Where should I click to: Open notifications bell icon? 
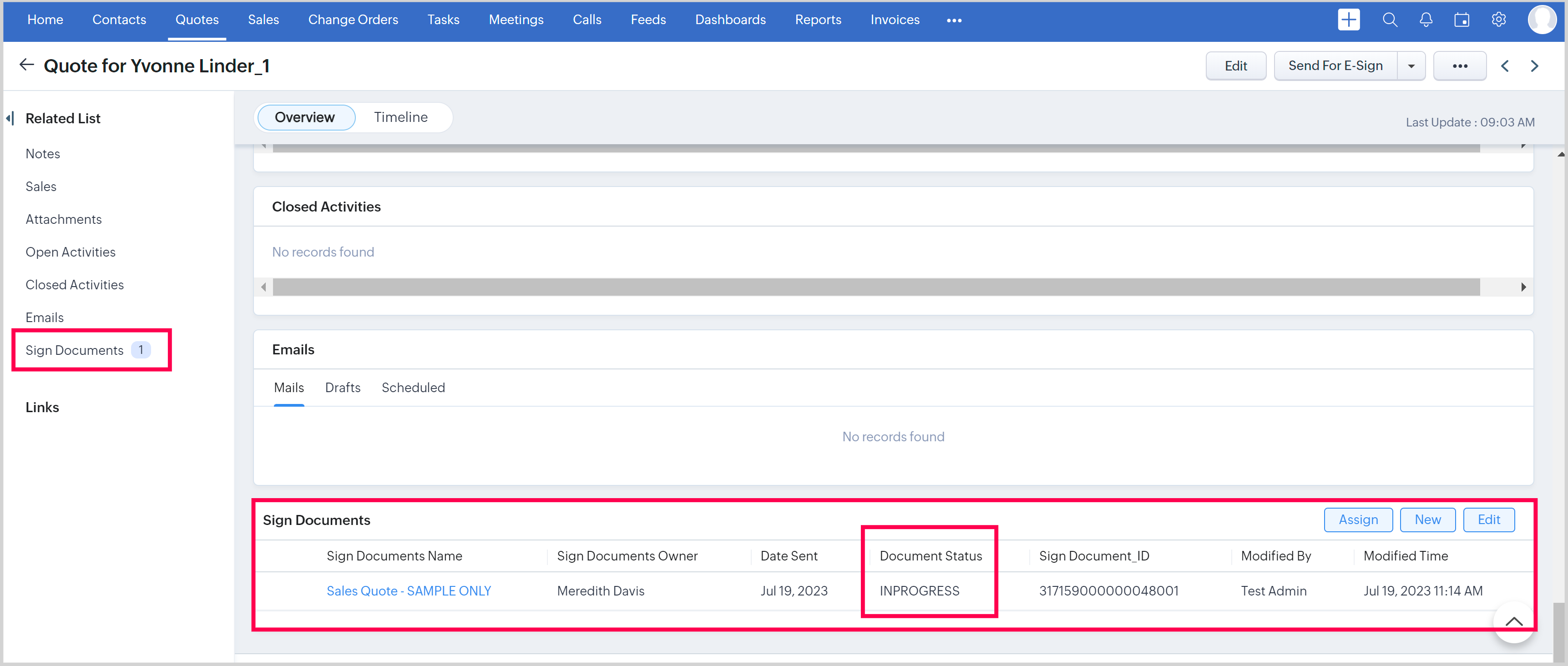(1426, 20)
